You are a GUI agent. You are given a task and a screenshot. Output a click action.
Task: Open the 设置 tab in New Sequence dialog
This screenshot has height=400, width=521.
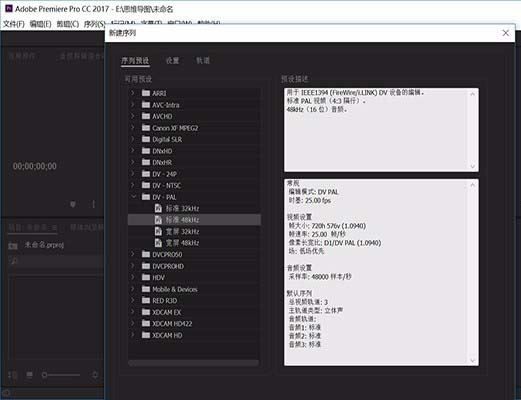172,60
